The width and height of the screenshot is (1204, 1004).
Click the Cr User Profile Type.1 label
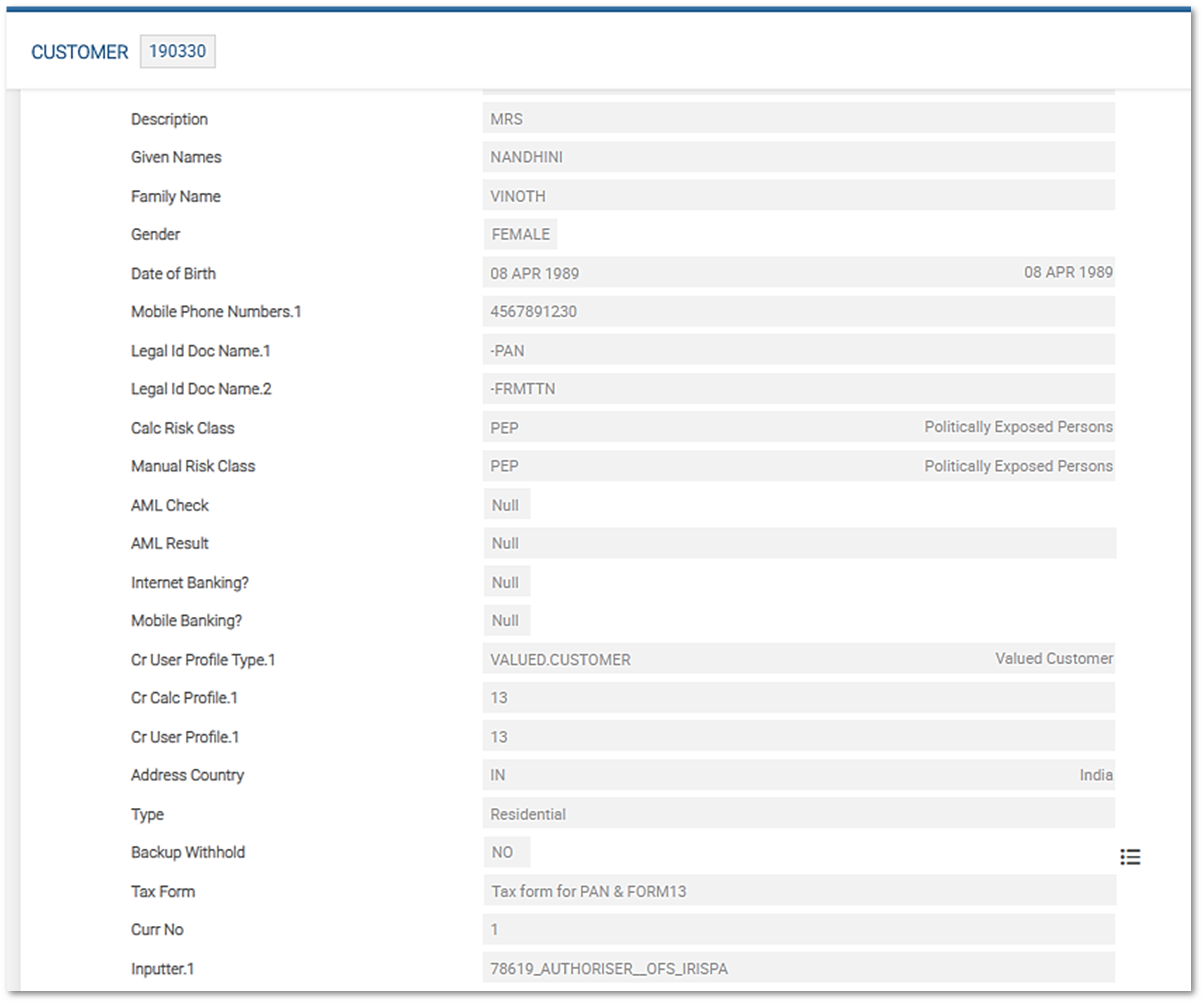coord(203,660)
